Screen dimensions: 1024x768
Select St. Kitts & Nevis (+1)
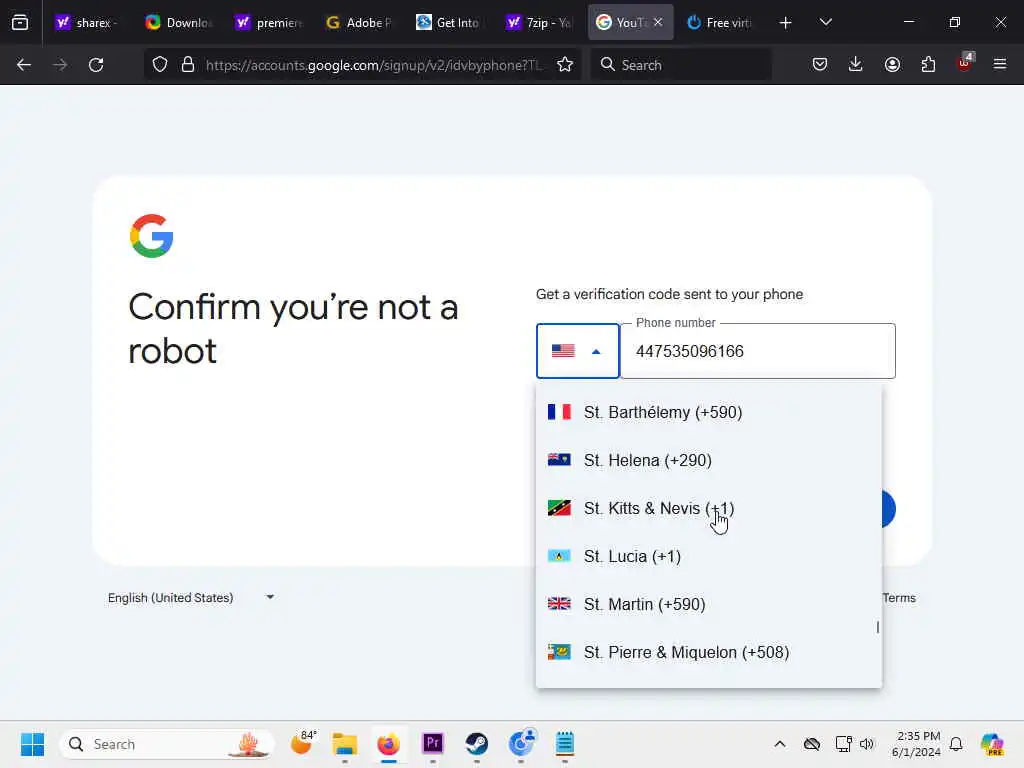click(x=709, y=508)
